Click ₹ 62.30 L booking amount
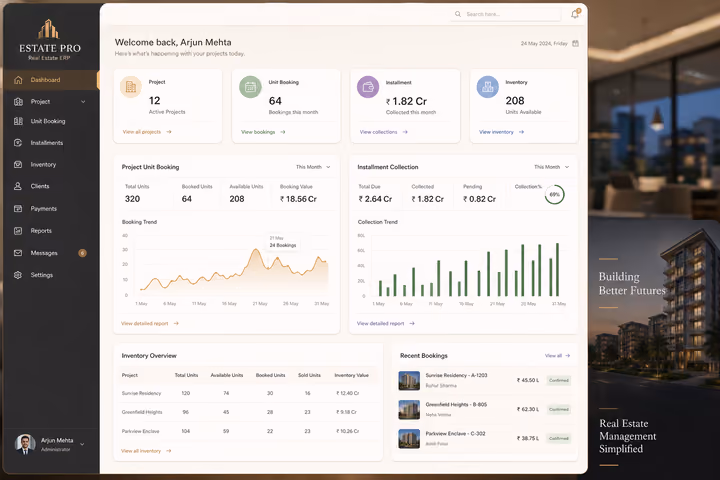This screenshot has height=480, width=720. pos(528,409)
